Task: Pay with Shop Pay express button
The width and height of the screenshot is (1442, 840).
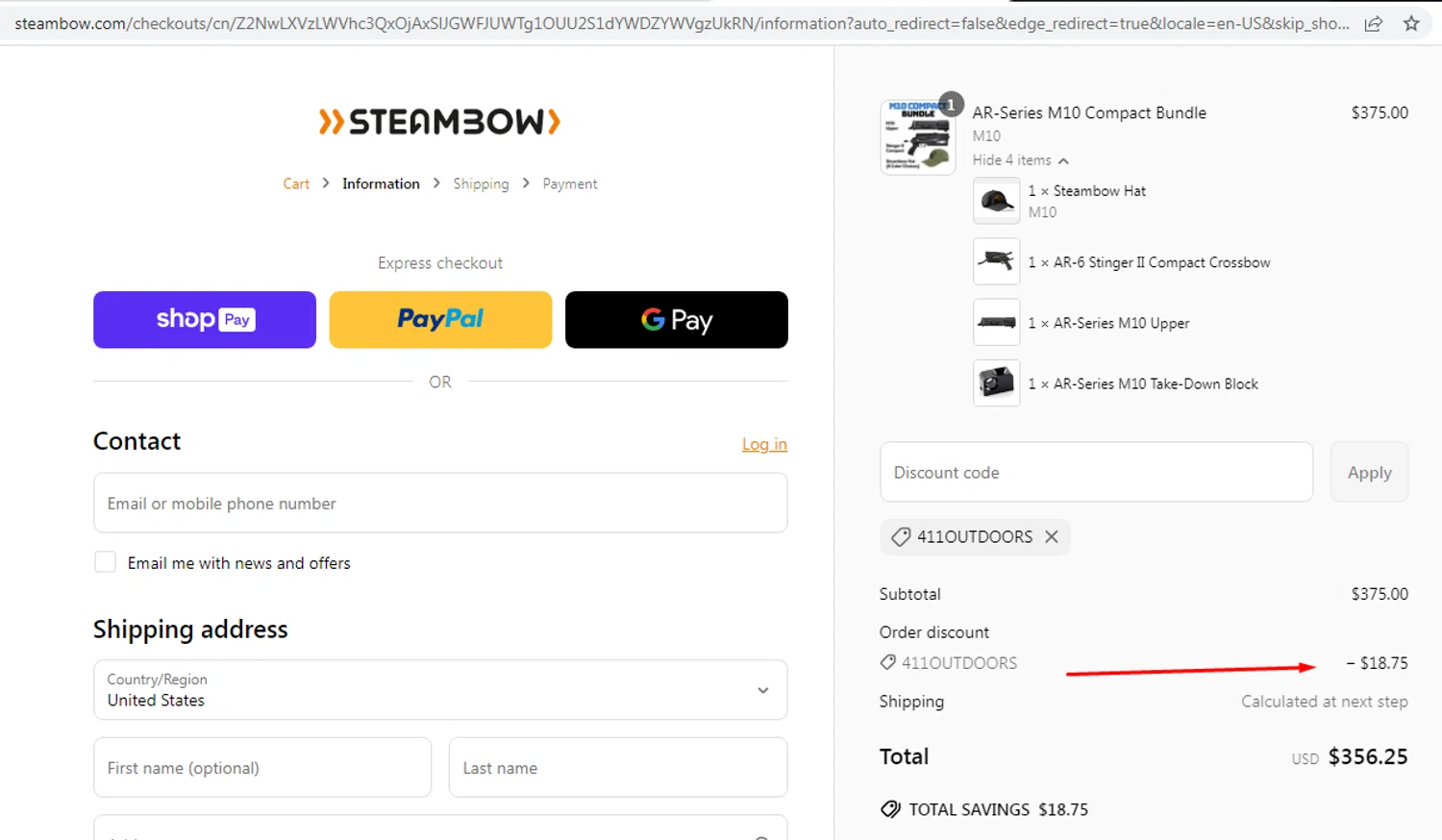Action: [x=205, y=320]
